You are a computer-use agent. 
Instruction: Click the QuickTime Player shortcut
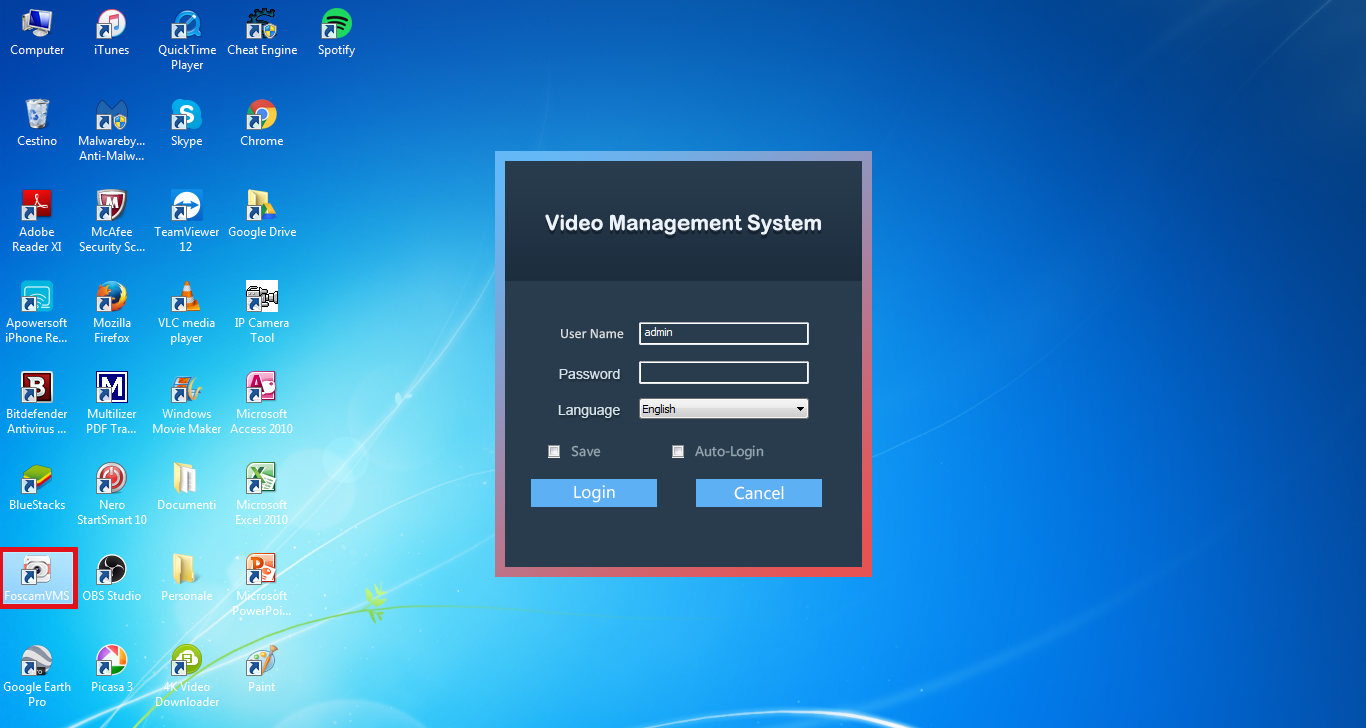click(x=187, y=40)
